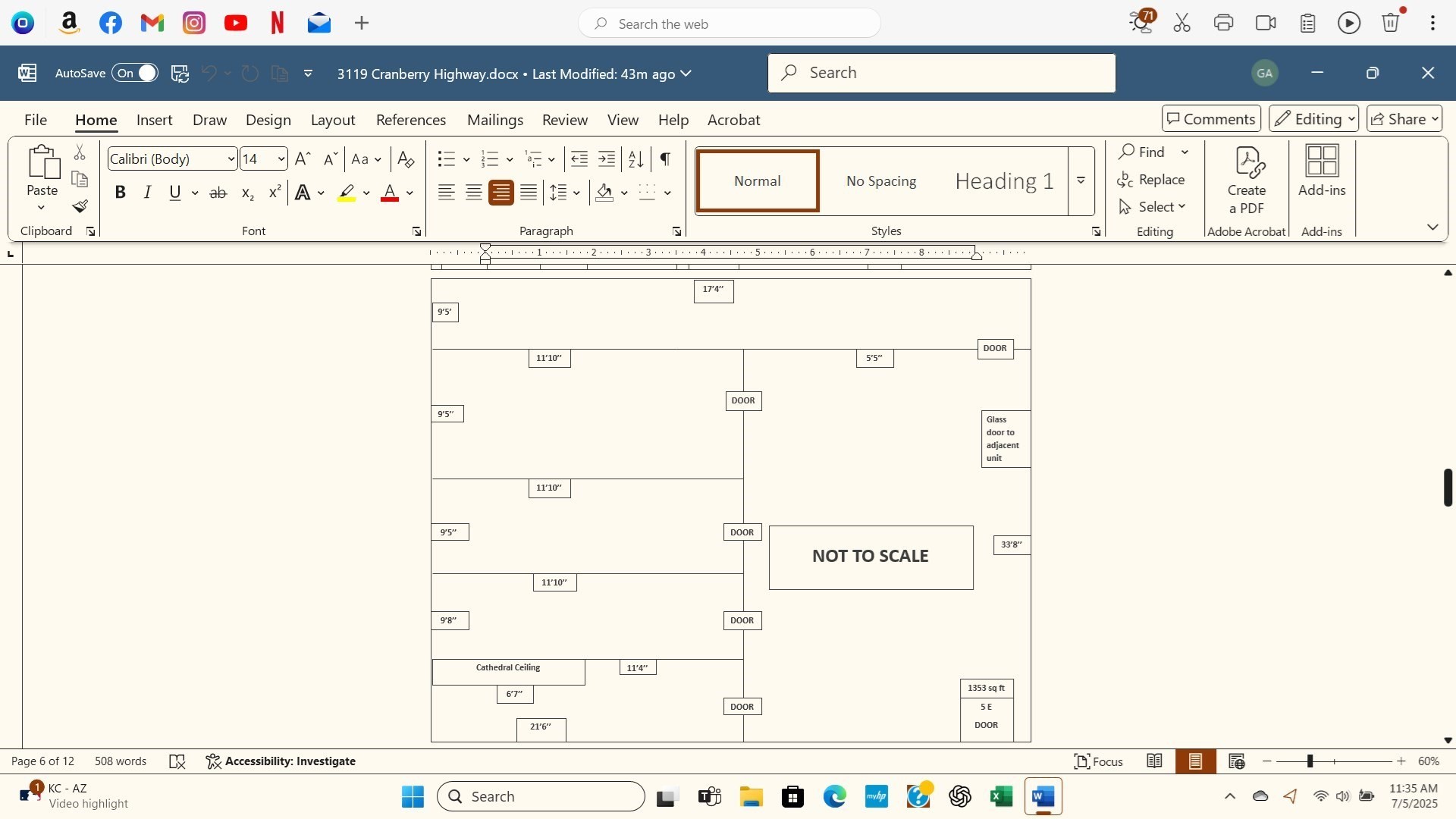Click the Replace button
The width and height of the screenshot is (1456, 819).
pos(1151,180)
